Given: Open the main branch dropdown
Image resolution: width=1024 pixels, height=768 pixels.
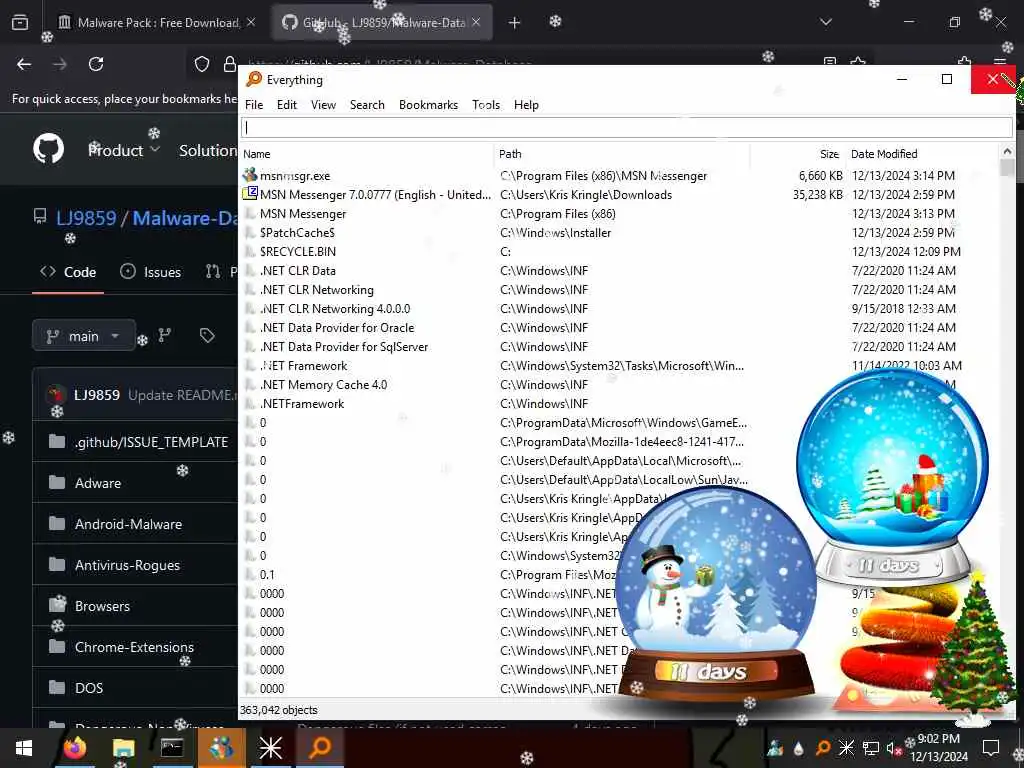Looking at the screenshot, I should tap(84, 336).
